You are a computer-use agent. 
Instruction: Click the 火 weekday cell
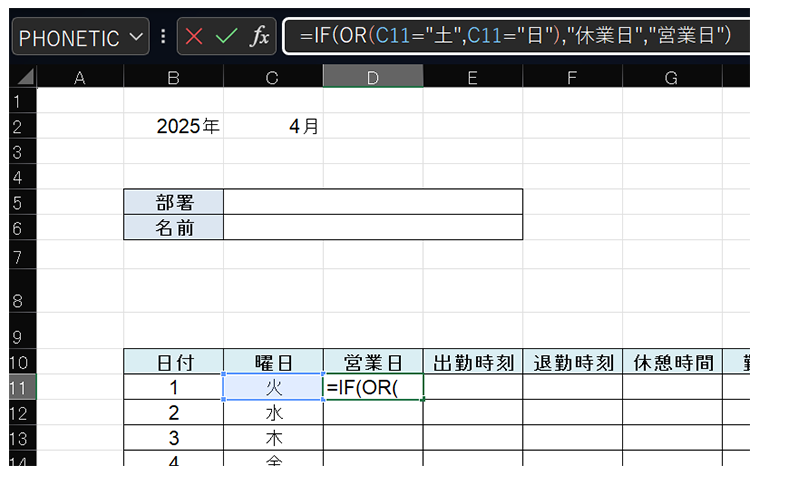click(x=273, y=386)
